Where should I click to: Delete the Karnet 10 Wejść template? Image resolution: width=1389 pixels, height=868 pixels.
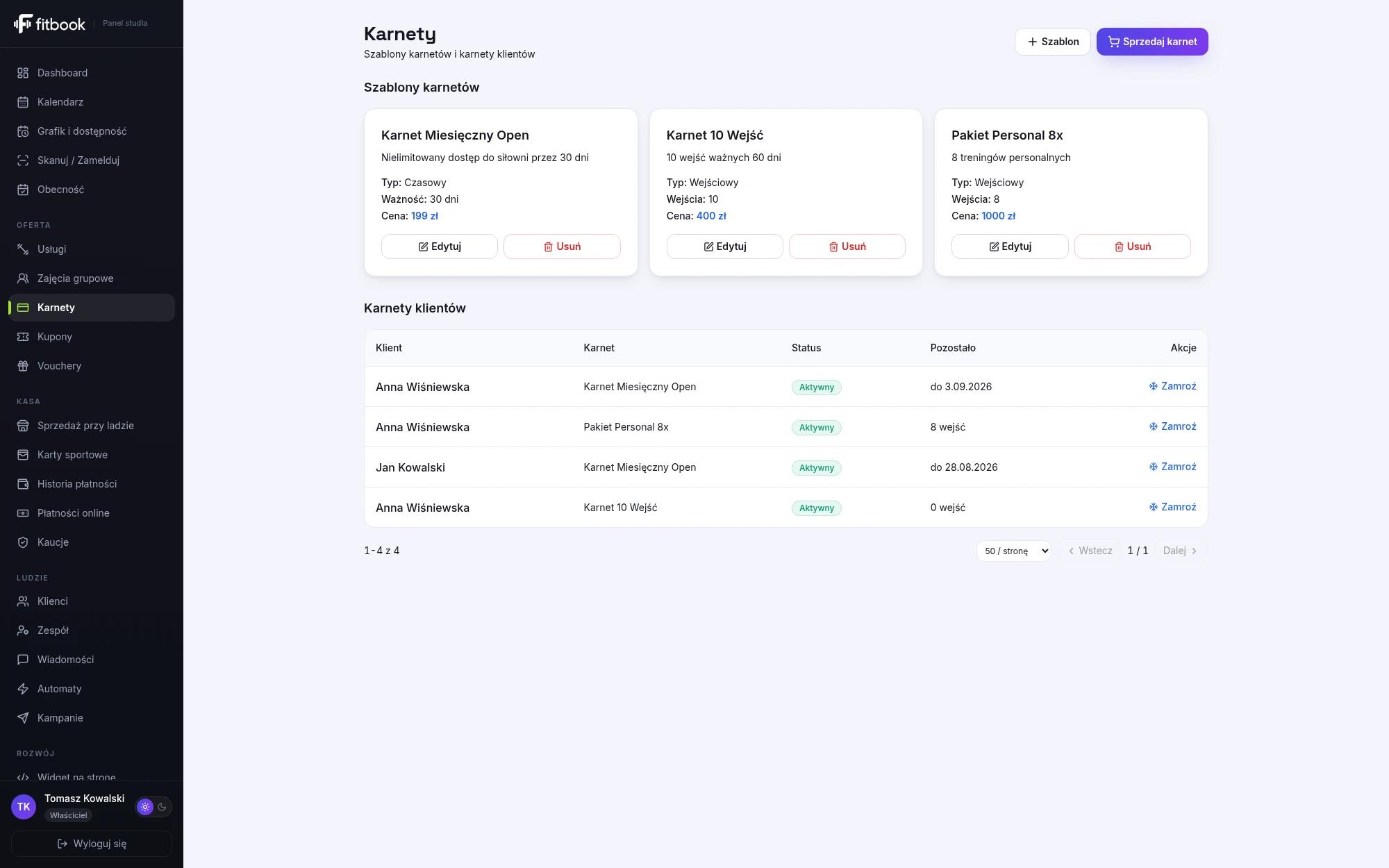pyautogui.click(x=847, y=247)
